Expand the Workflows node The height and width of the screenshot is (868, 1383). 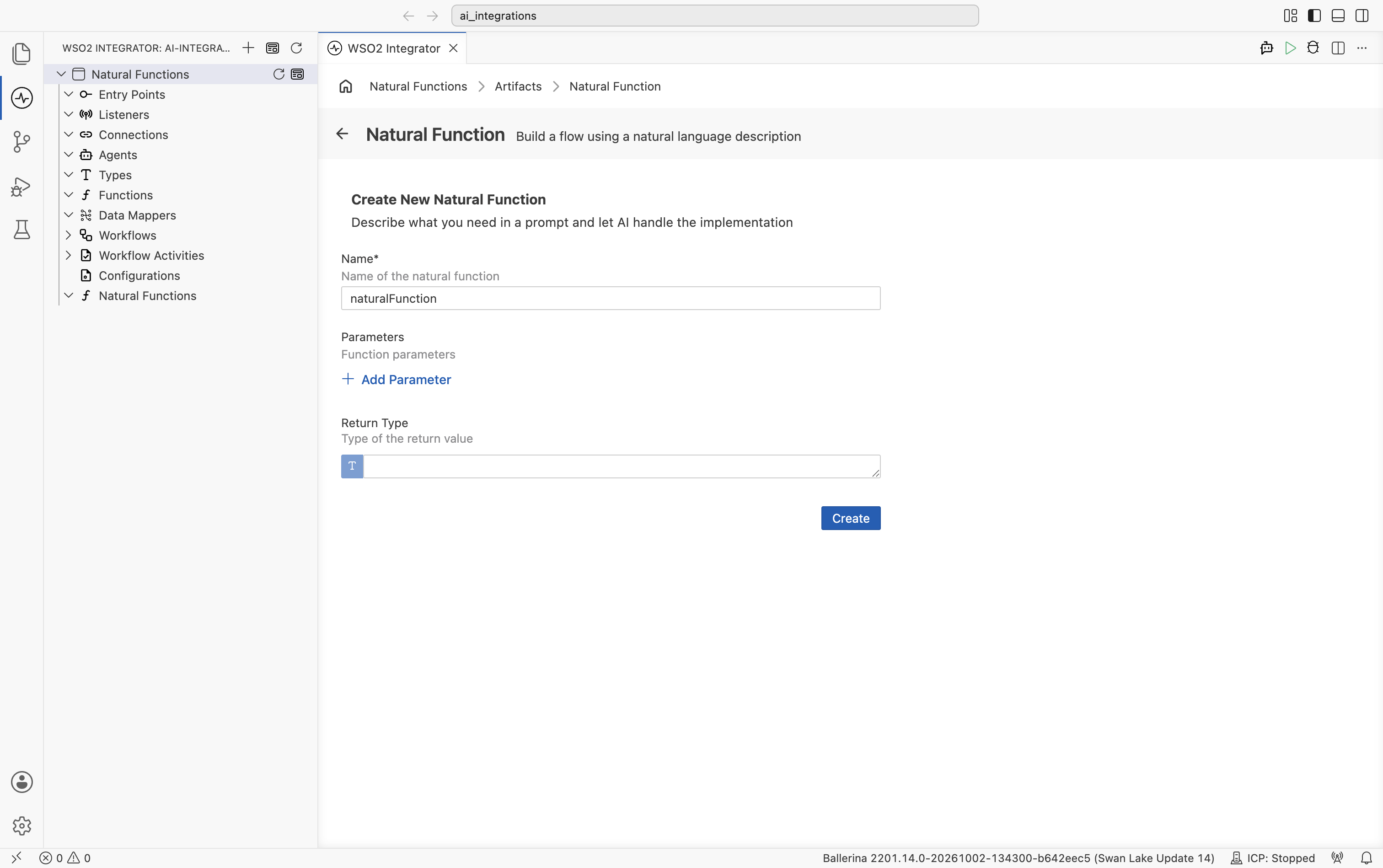click(68, 235)
